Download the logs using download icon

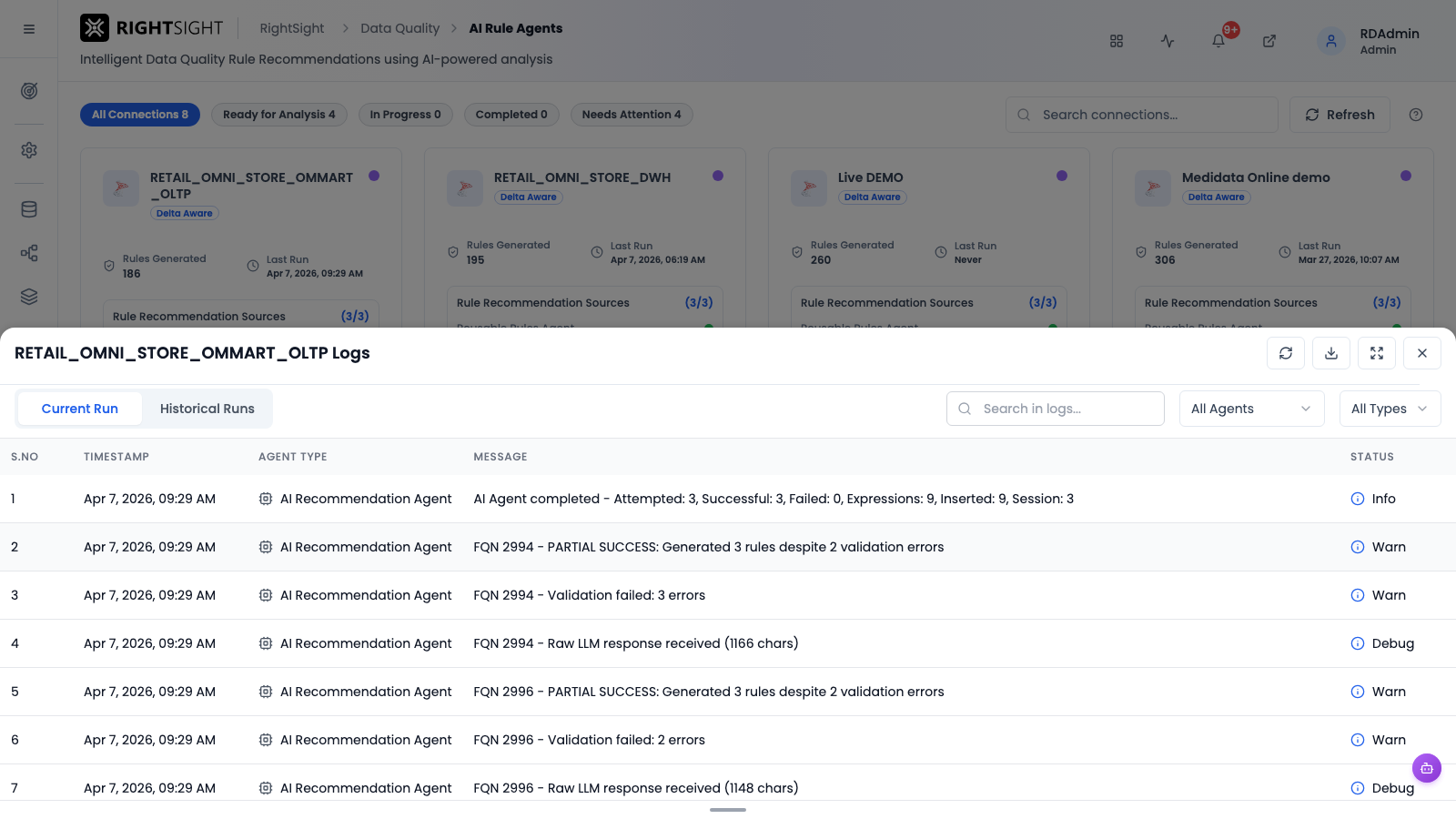pos(1331,353)
